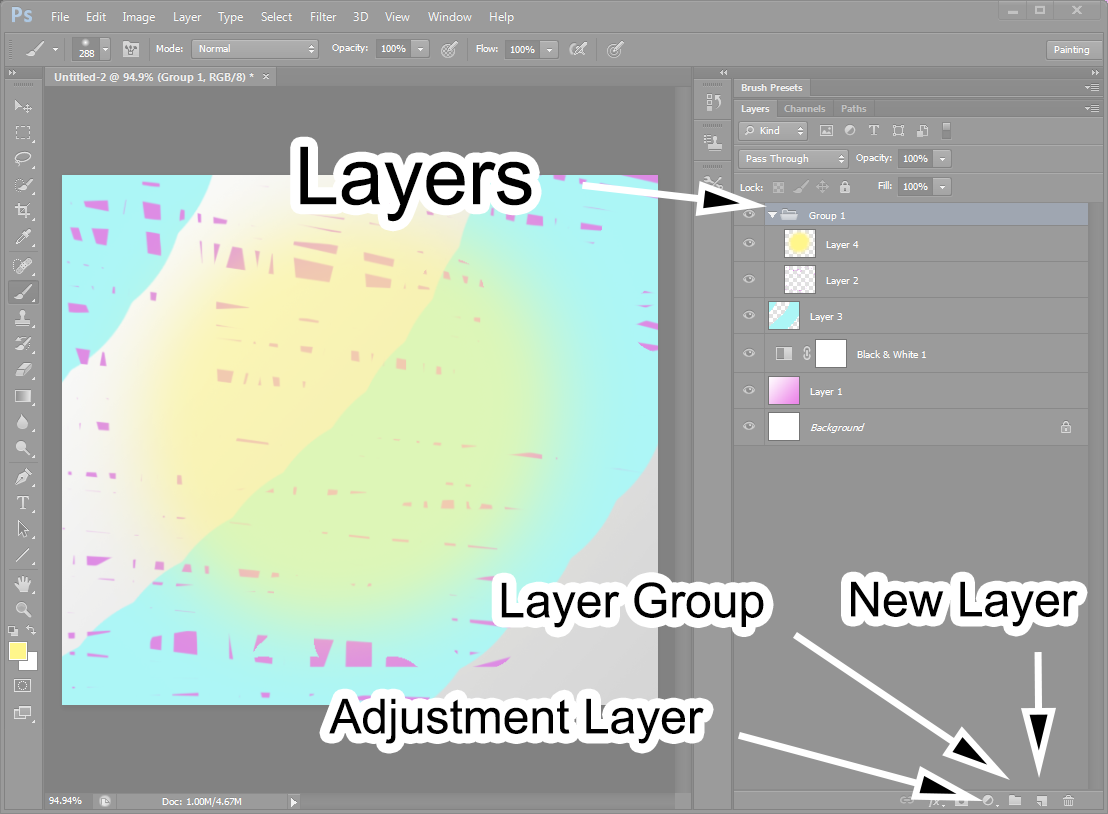Screen dimensions: 1108x814
Task: Select the Rectangular Marquee tool
Action: 23,133
